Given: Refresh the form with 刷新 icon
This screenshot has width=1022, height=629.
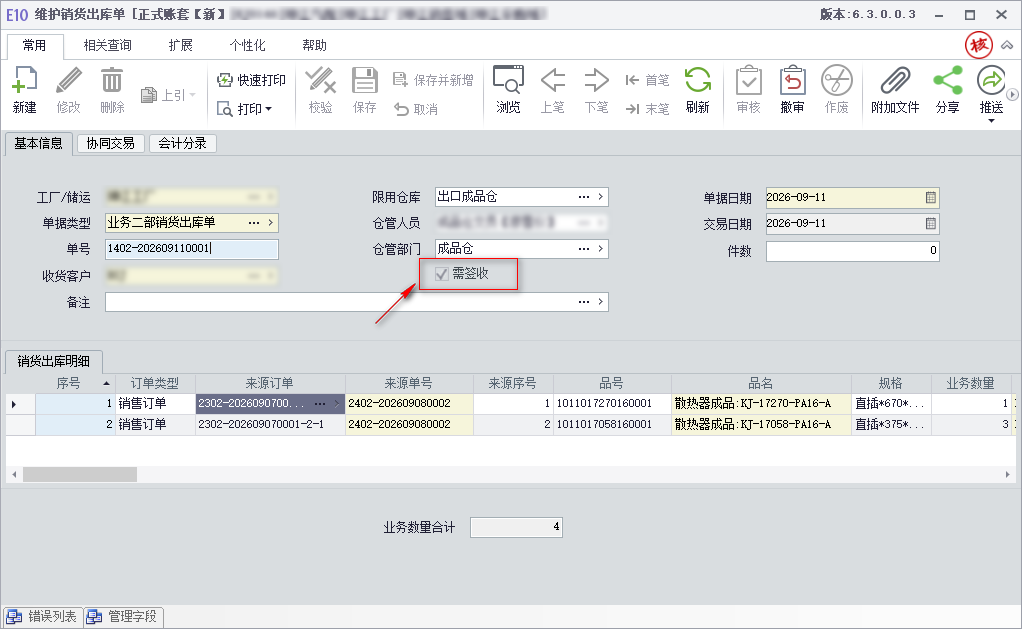Looking at the screenshot, I should (x=697, y=81).
